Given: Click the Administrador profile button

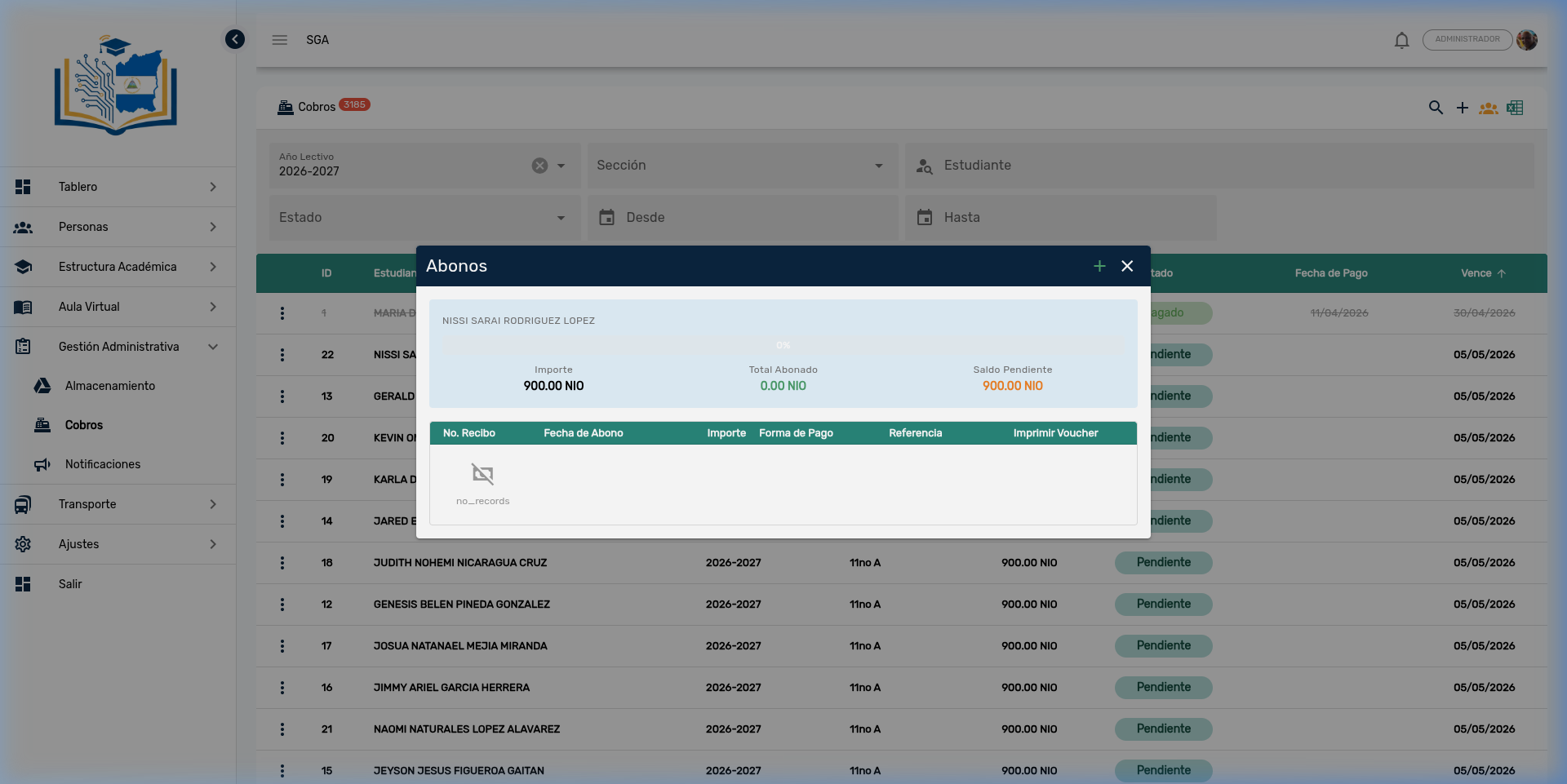Looking at the screenshot, I should (x=1467, y=40).
